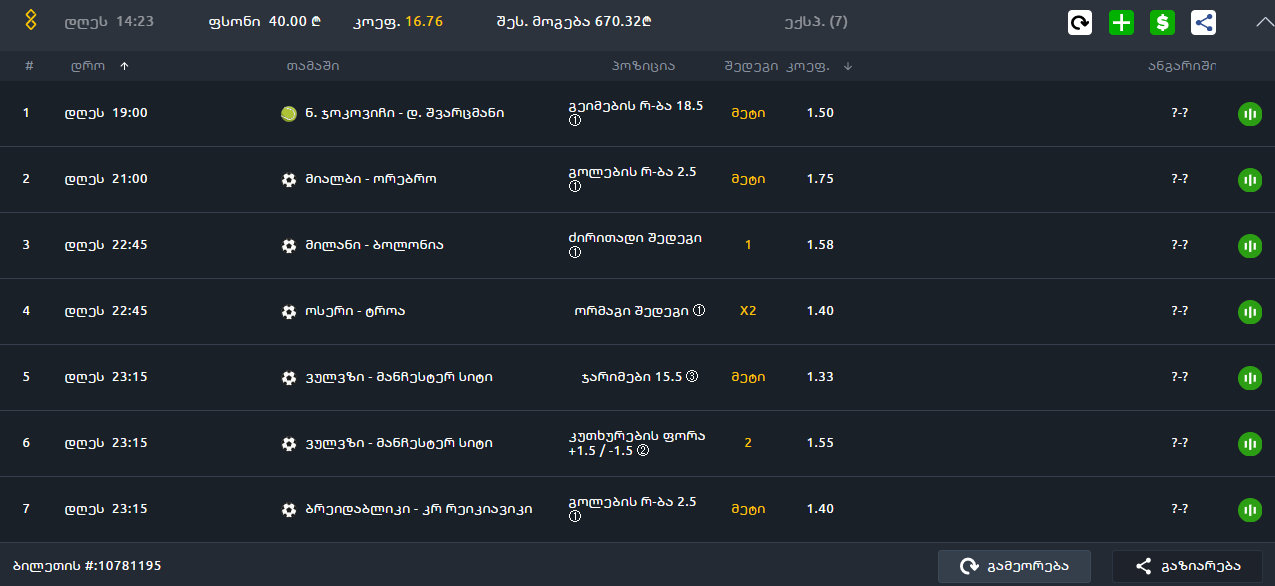Screen dimensions: 1275x586
Task: Collapse the ticket with the top-right chevron
Action: [x=1264, y=22]
